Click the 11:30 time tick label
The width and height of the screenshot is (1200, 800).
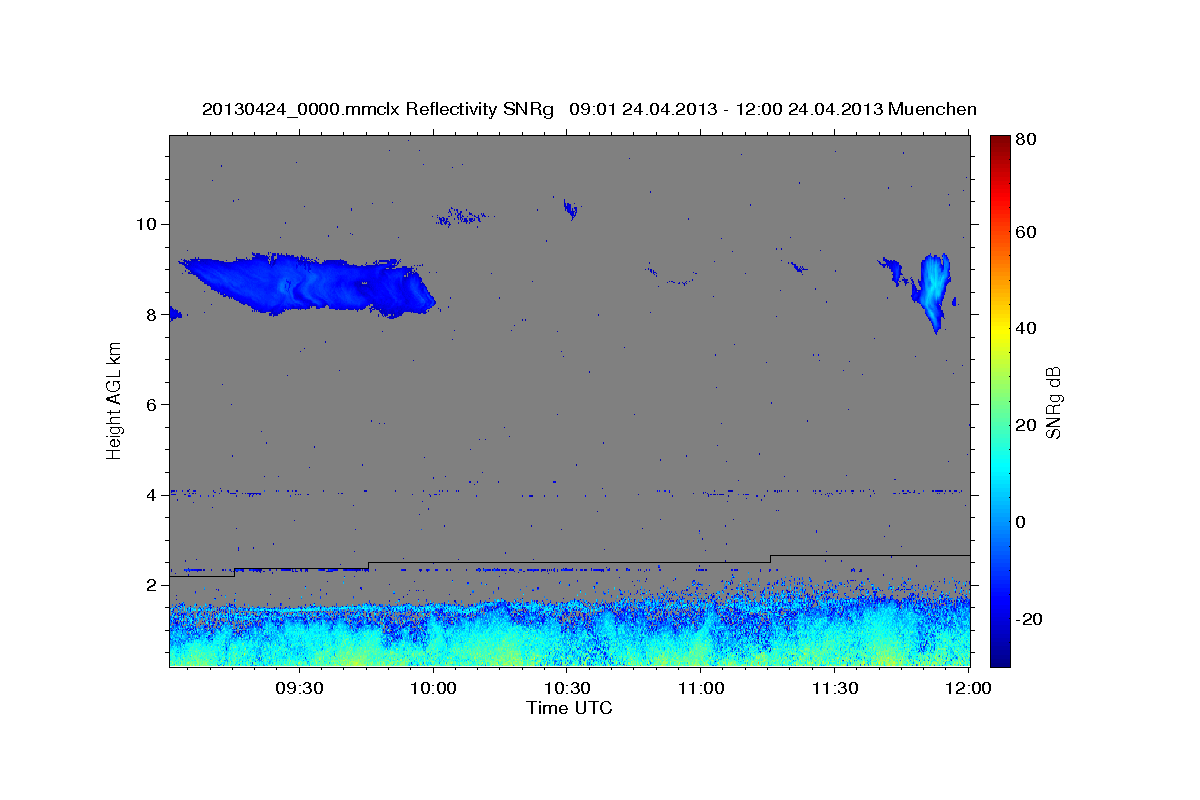pos(835,689)
